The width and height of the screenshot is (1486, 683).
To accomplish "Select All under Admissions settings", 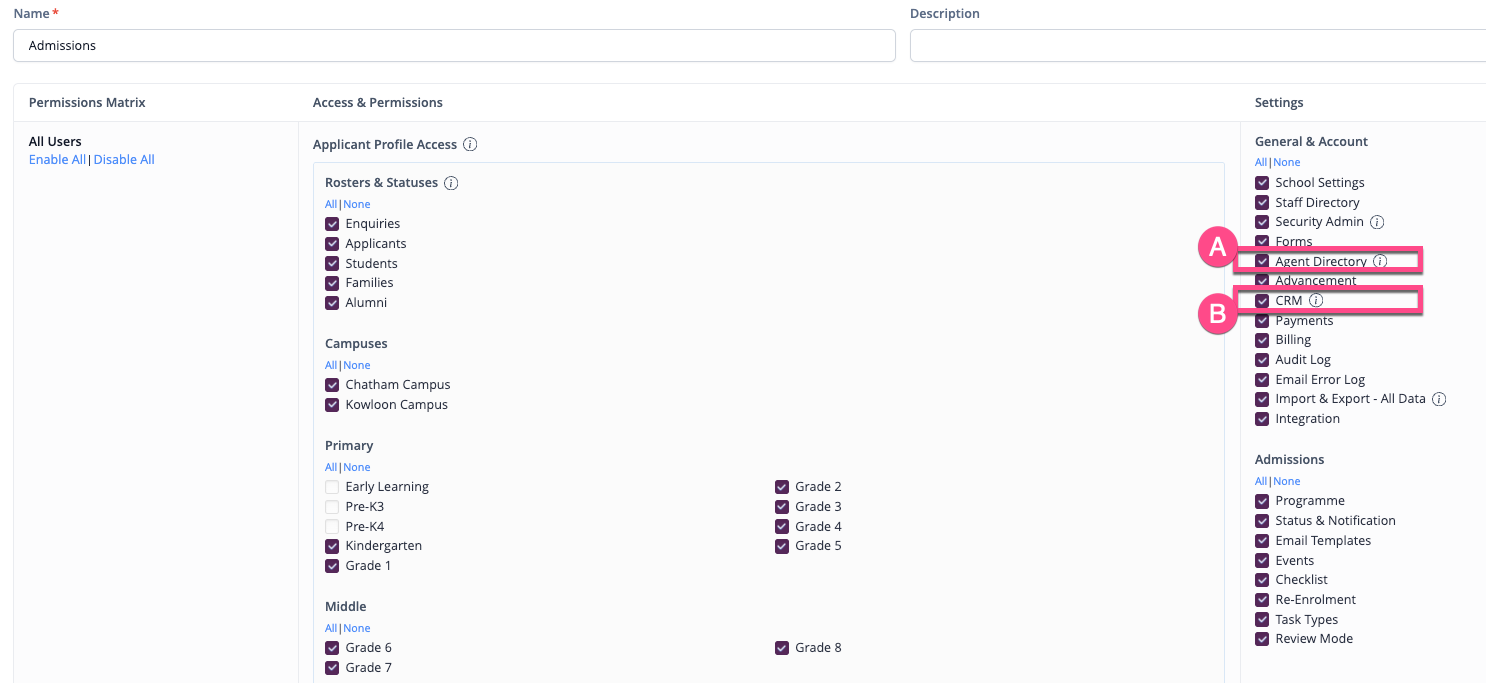I will click(1261, 481).
